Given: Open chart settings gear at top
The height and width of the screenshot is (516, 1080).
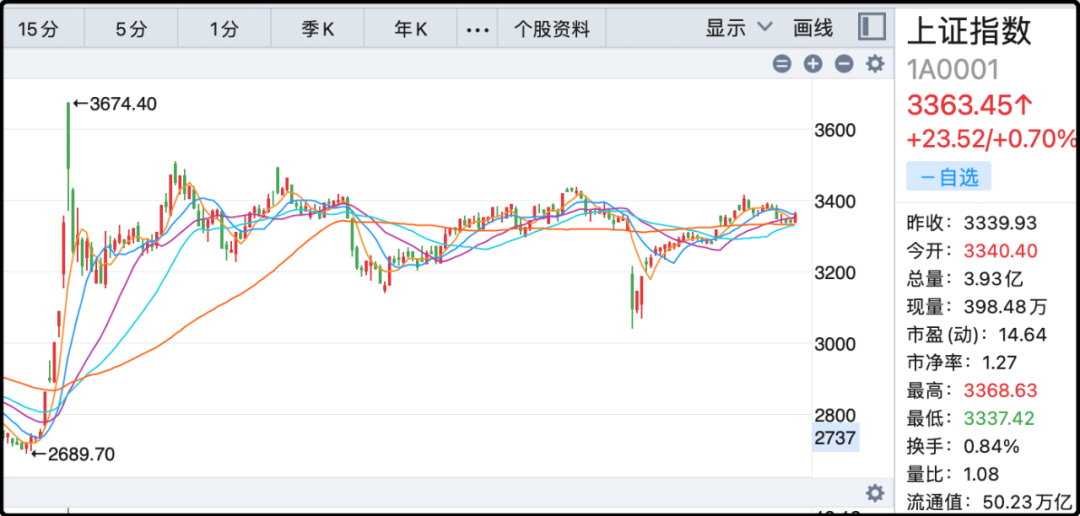Looking at the screenshot, I should click(875, 64).
